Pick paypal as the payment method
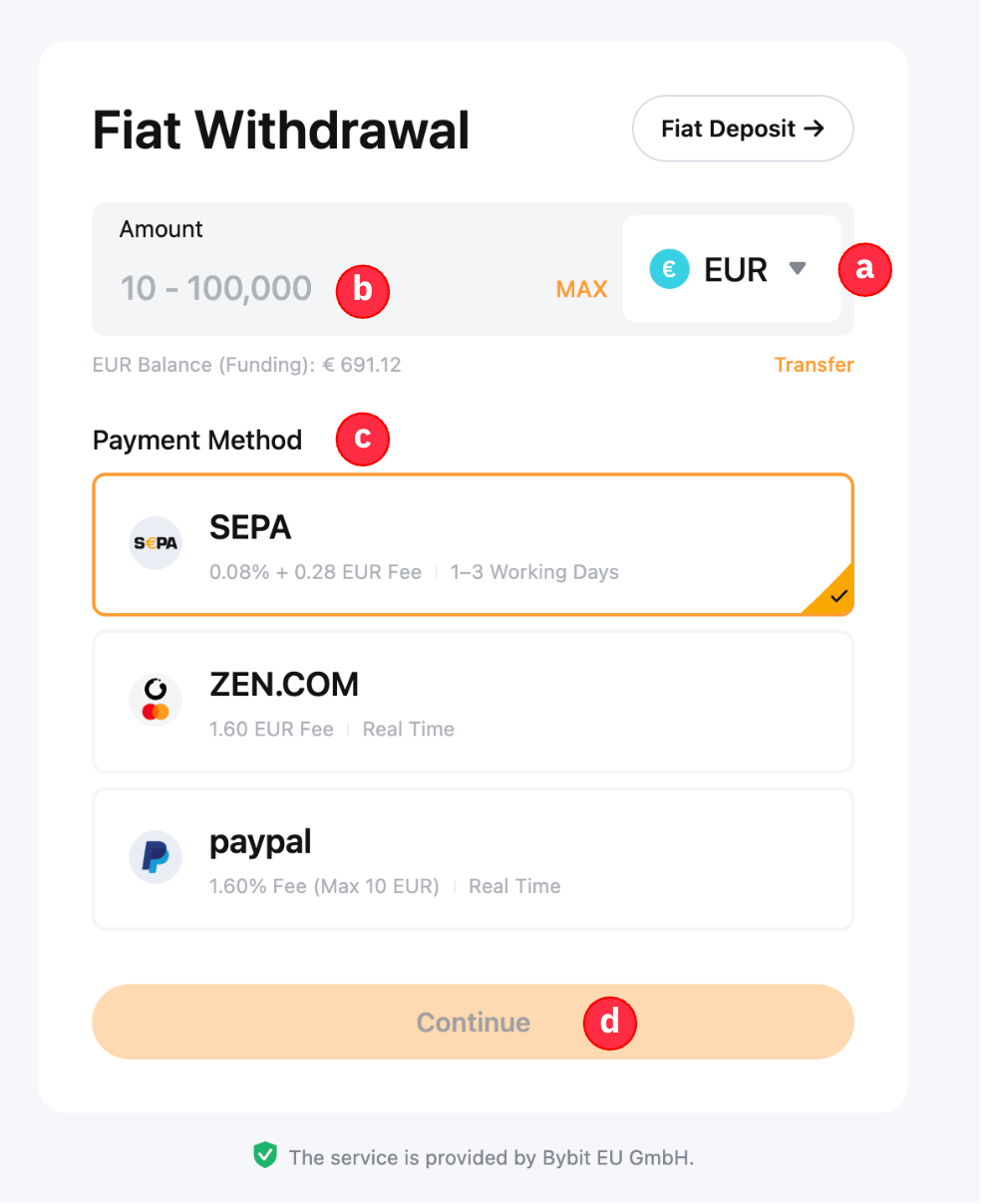Screen dimensions: 981x1204 point(473,859)
